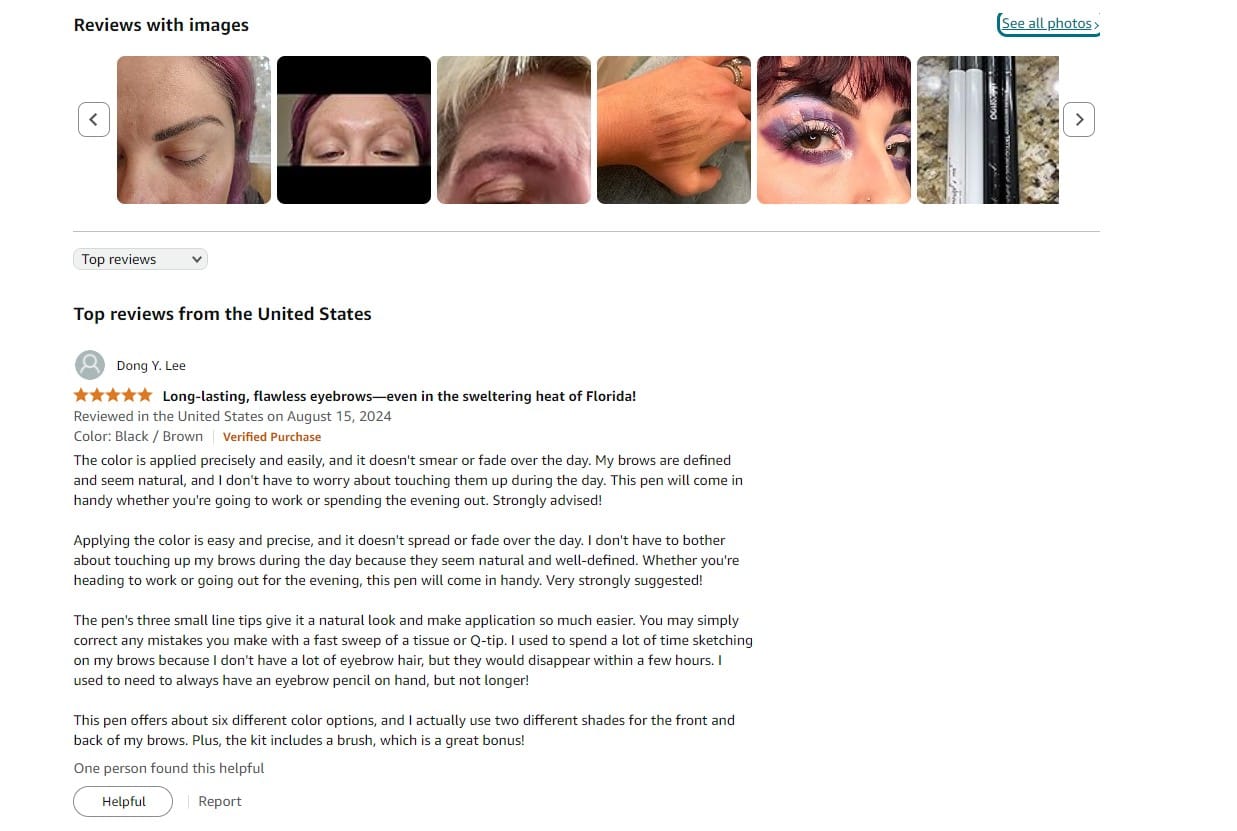Open Dong Y. Lee's profile avatar
Viewport: 1237px width, 831px height.
pos(90,365)
